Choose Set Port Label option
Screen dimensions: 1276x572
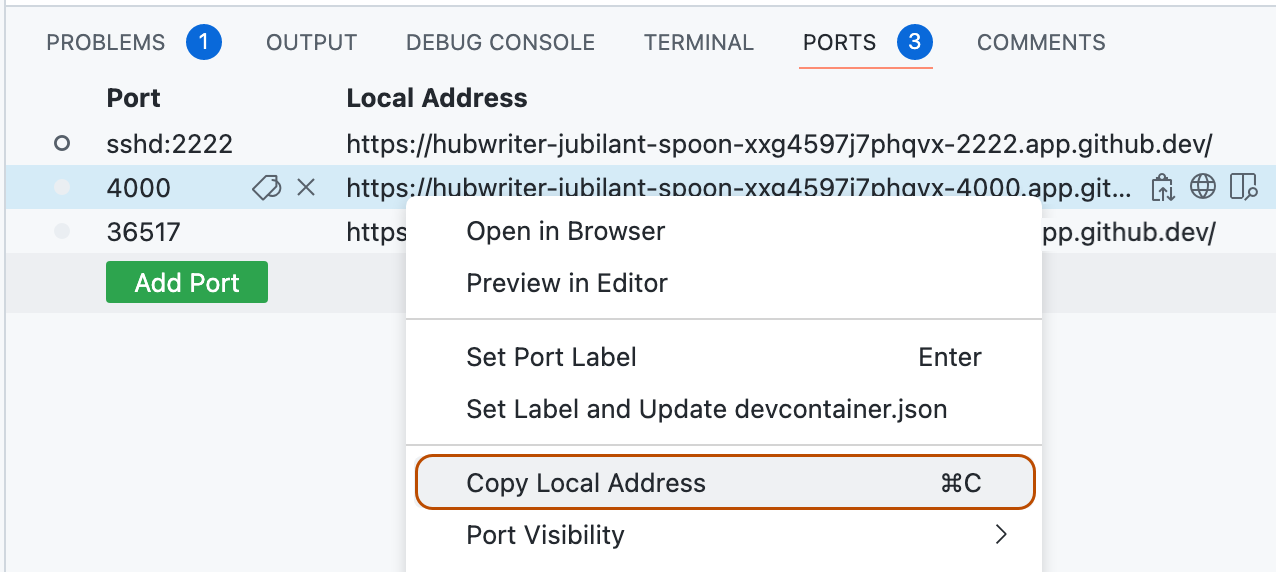point(551,357)
